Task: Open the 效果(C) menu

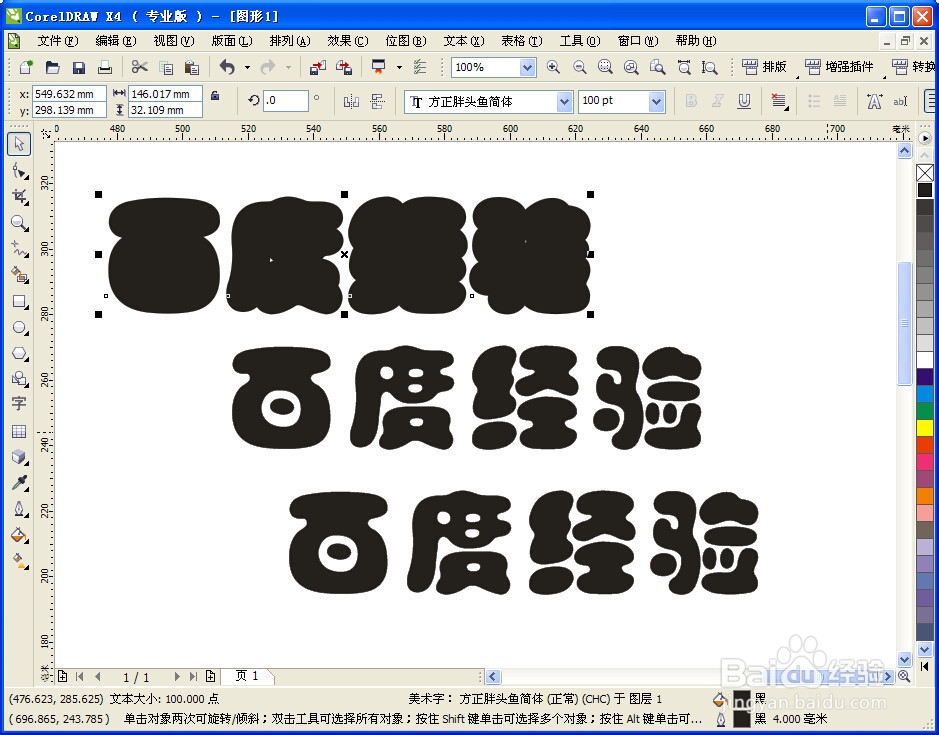Action: (347, 41)
